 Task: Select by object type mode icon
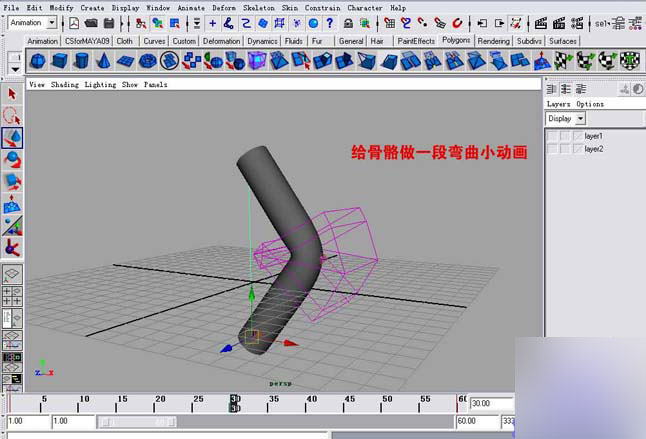[158, 23]
